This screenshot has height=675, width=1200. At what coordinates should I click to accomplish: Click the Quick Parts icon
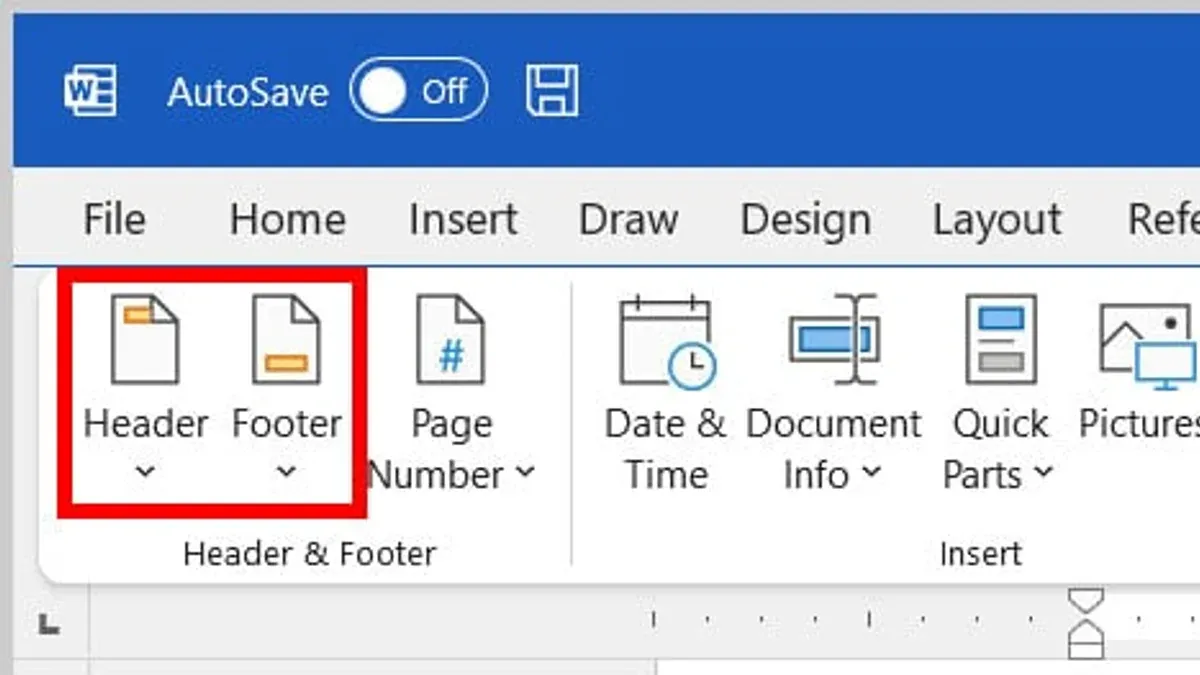point(1000,339)
